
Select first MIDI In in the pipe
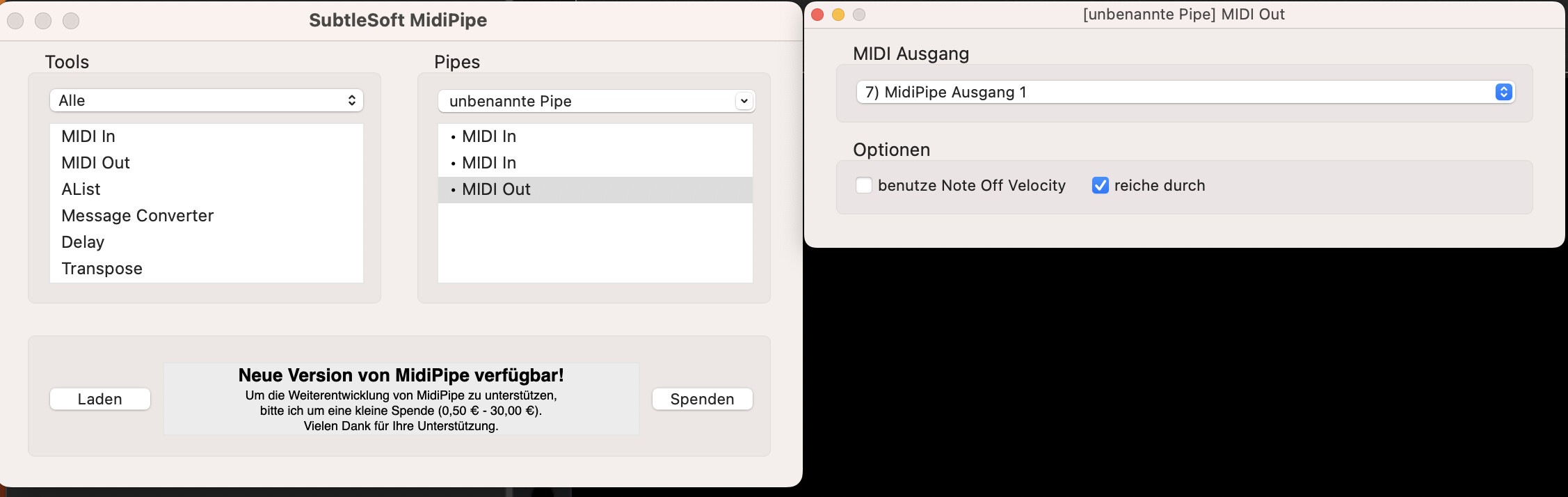point(595,136)
